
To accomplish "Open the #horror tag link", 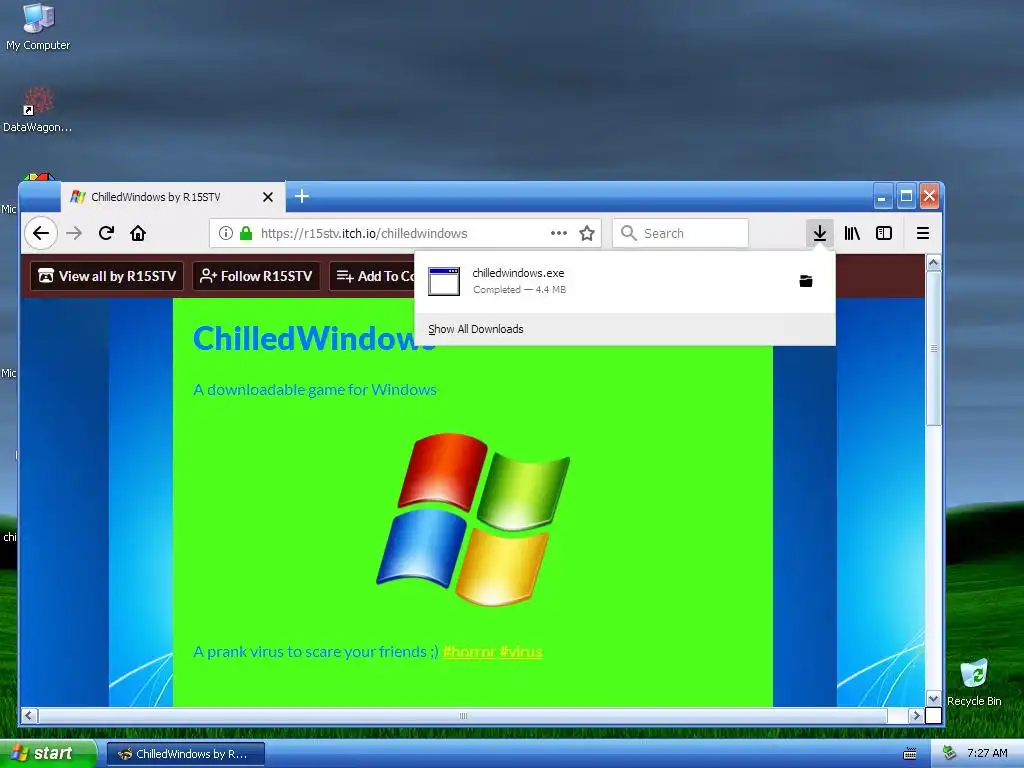I will [470, 652].
